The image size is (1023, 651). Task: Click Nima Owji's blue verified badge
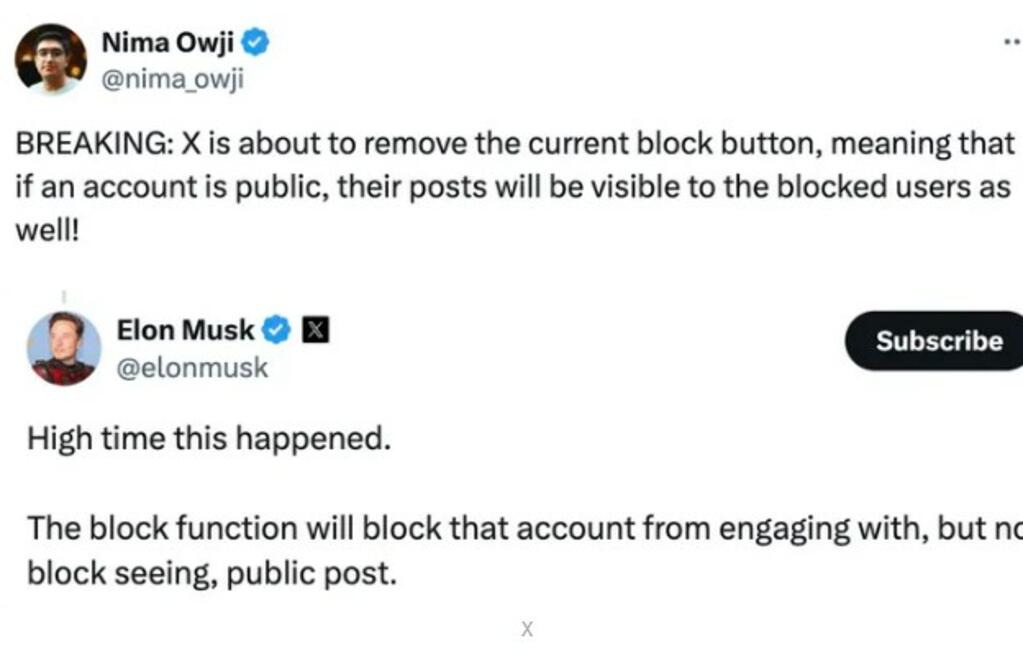(255, 42)
